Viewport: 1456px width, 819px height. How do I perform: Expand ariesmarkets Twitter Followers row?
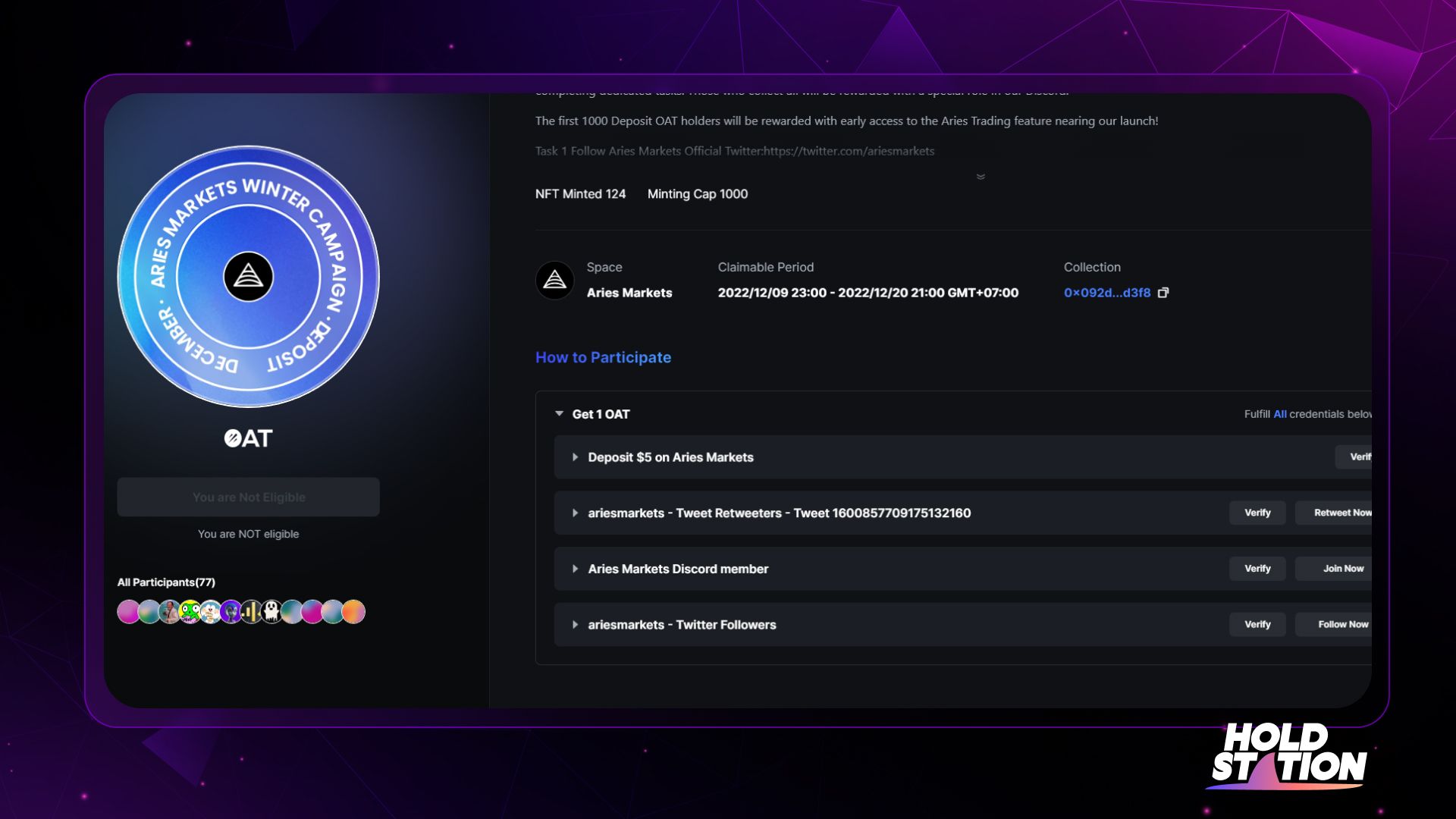(x=575, y=625)
